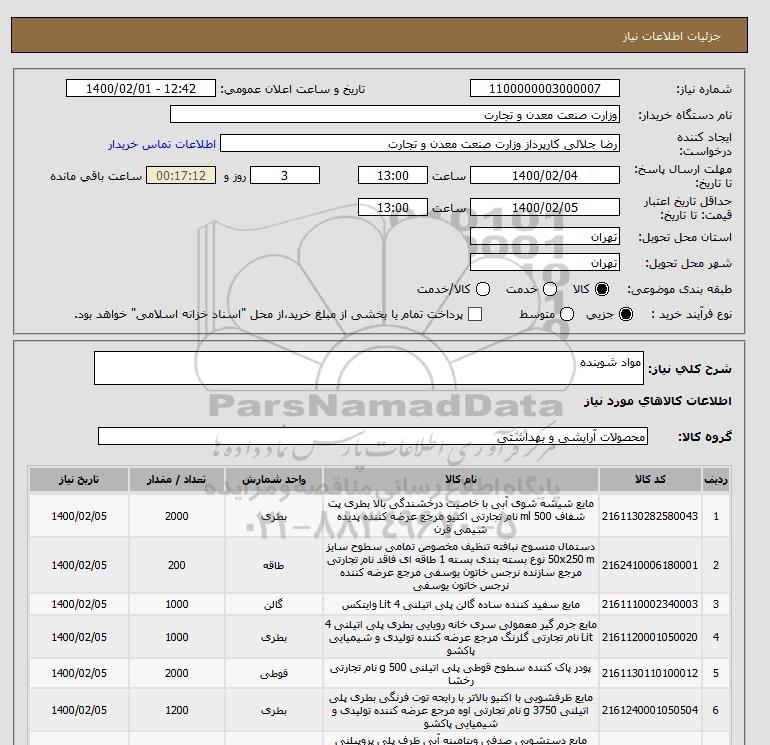
Task: Click unit قوطی in row 5
Action: (274, 673)
